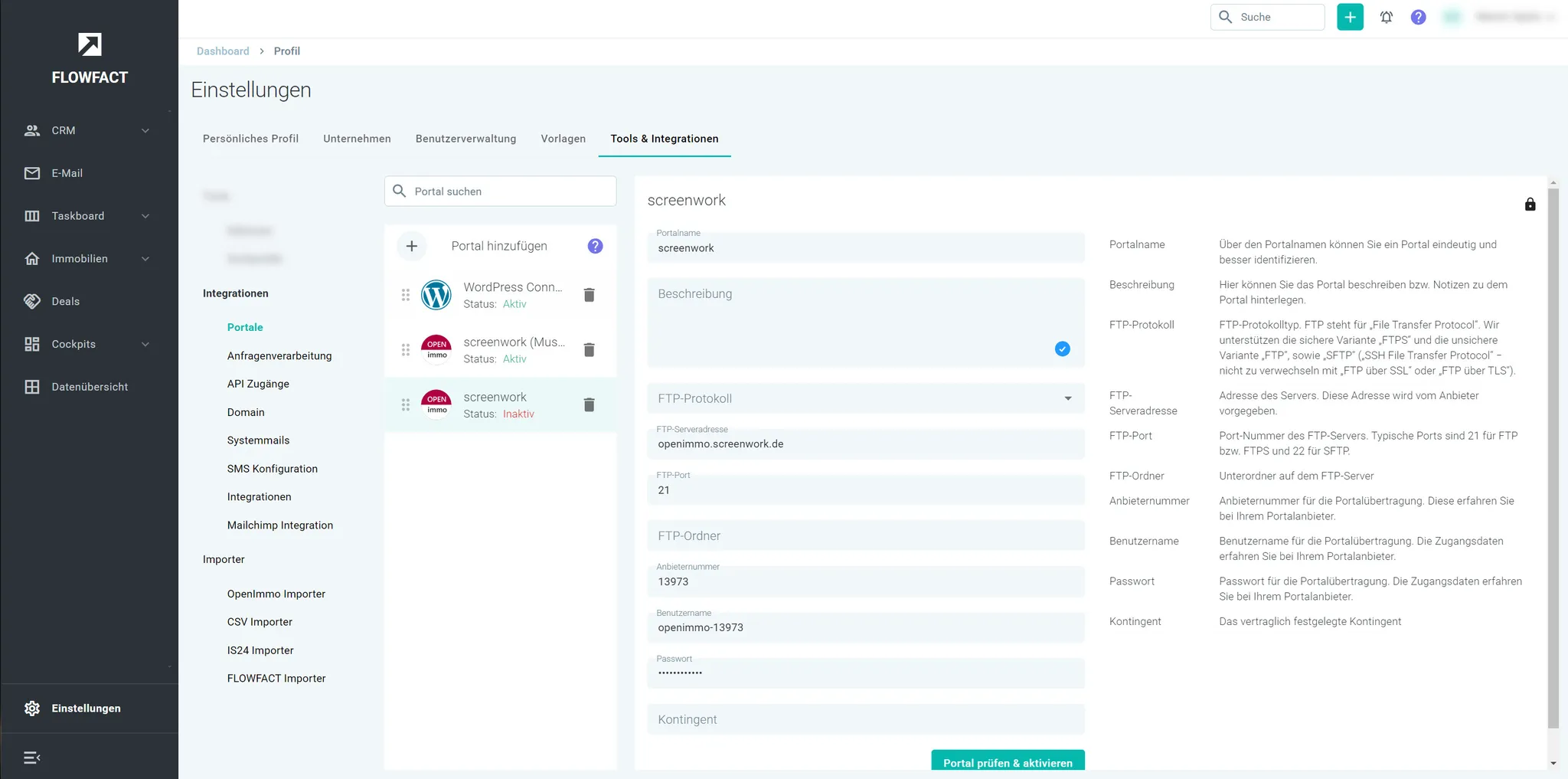The image size is (1568, 779).
Task: Open IS24 Importer
Action: (260, 650)
